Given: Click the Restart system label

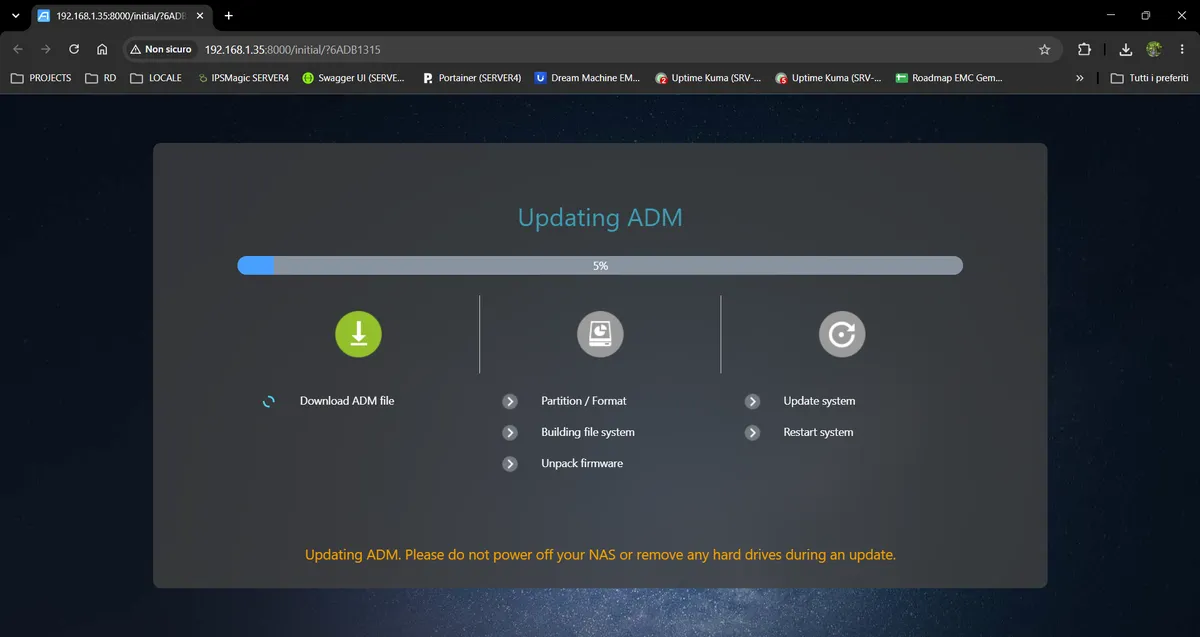Looking at the screenshot, I should [818, 433].
